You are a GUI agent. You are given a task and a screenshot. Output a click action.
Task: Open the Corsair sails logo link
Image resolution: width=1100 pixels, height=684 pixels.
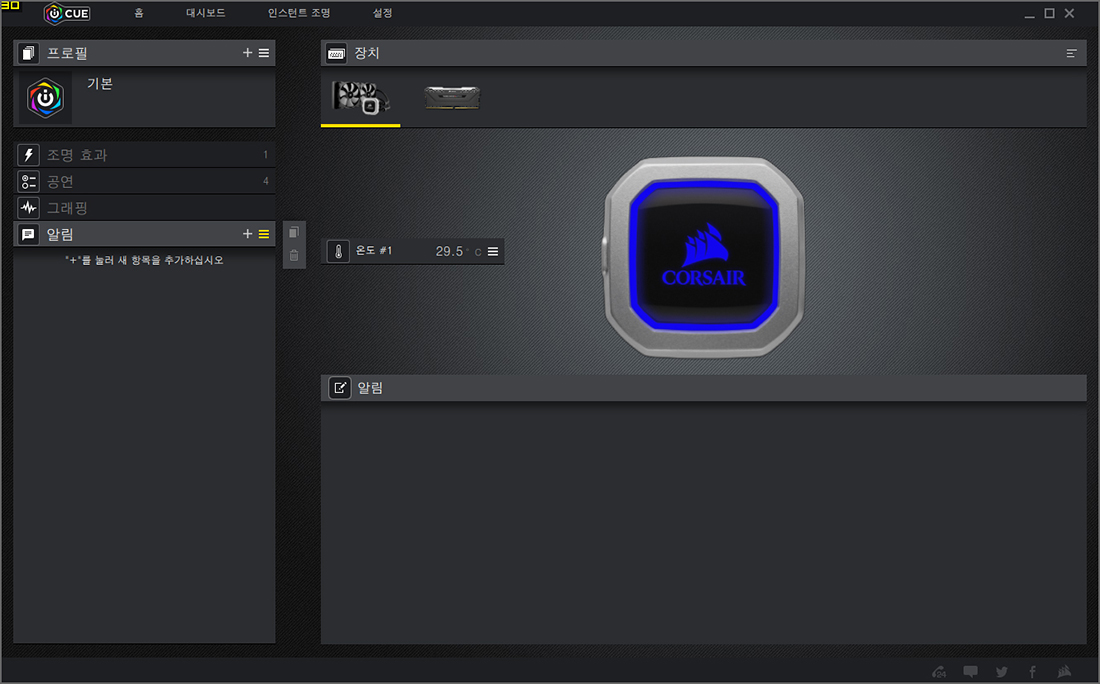point(1064,671)
